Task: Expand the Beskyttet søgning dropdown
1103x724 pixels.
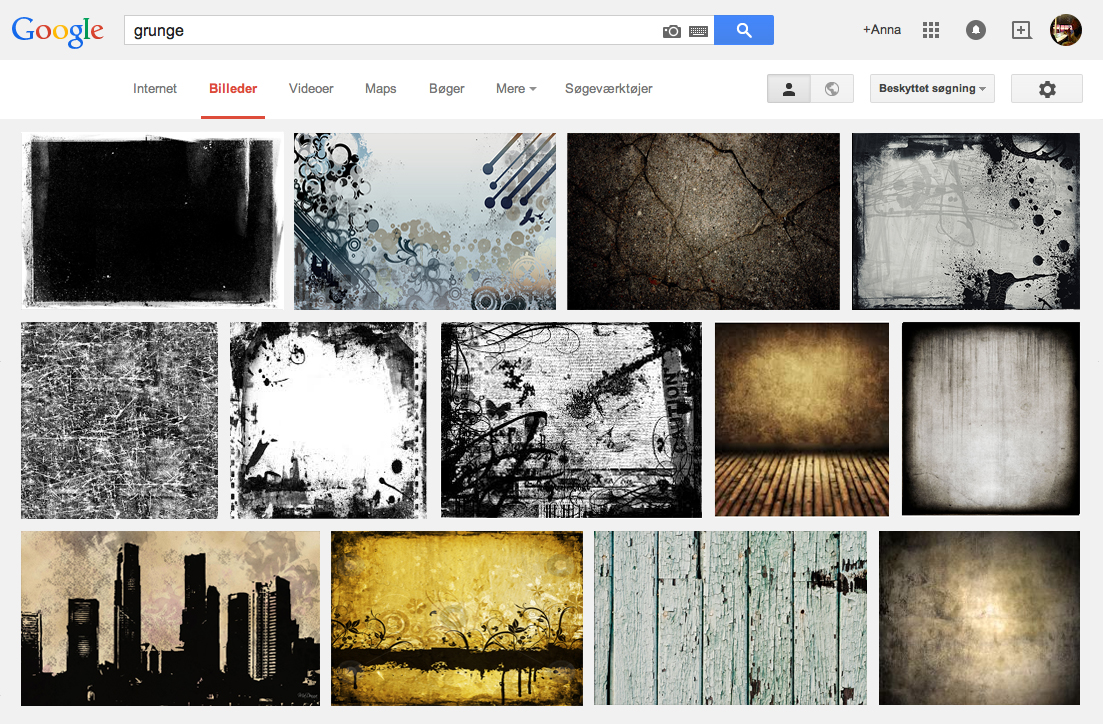Action: [932, 89]
